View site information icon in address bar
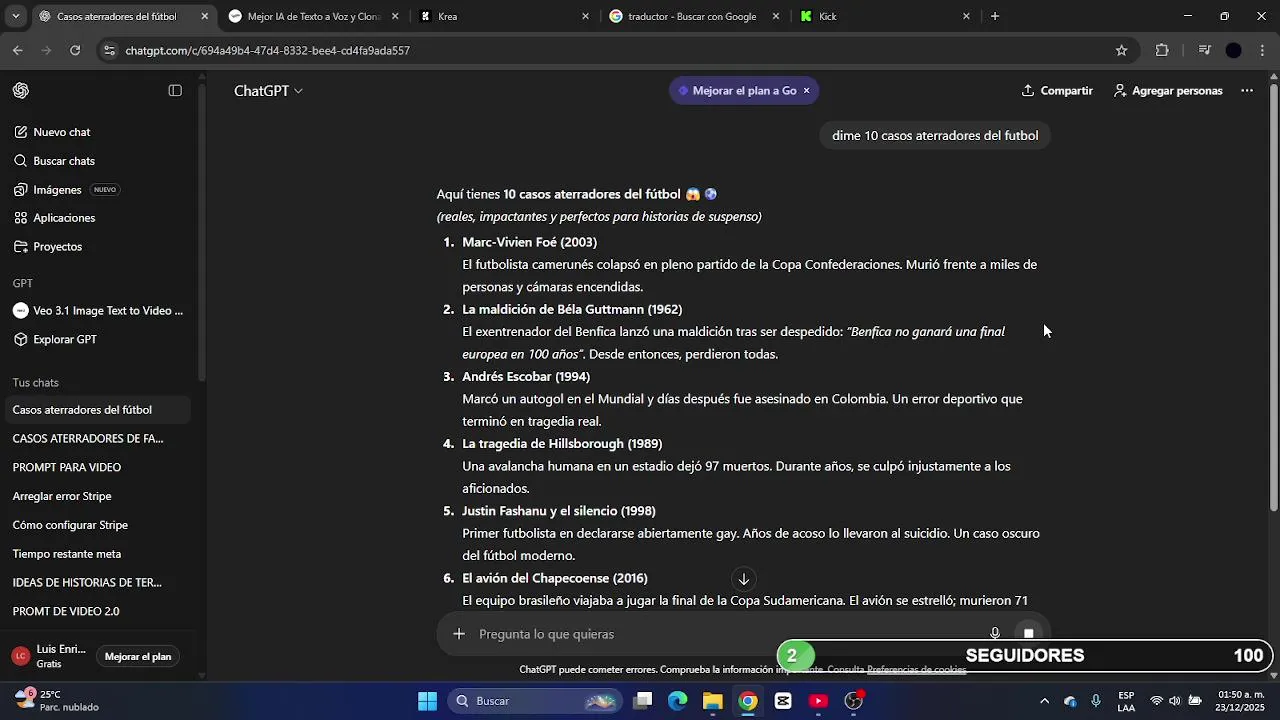Image resolution: width=1280 pixels, height=720 pixels. pyautogui.click(x=109, y=50)
